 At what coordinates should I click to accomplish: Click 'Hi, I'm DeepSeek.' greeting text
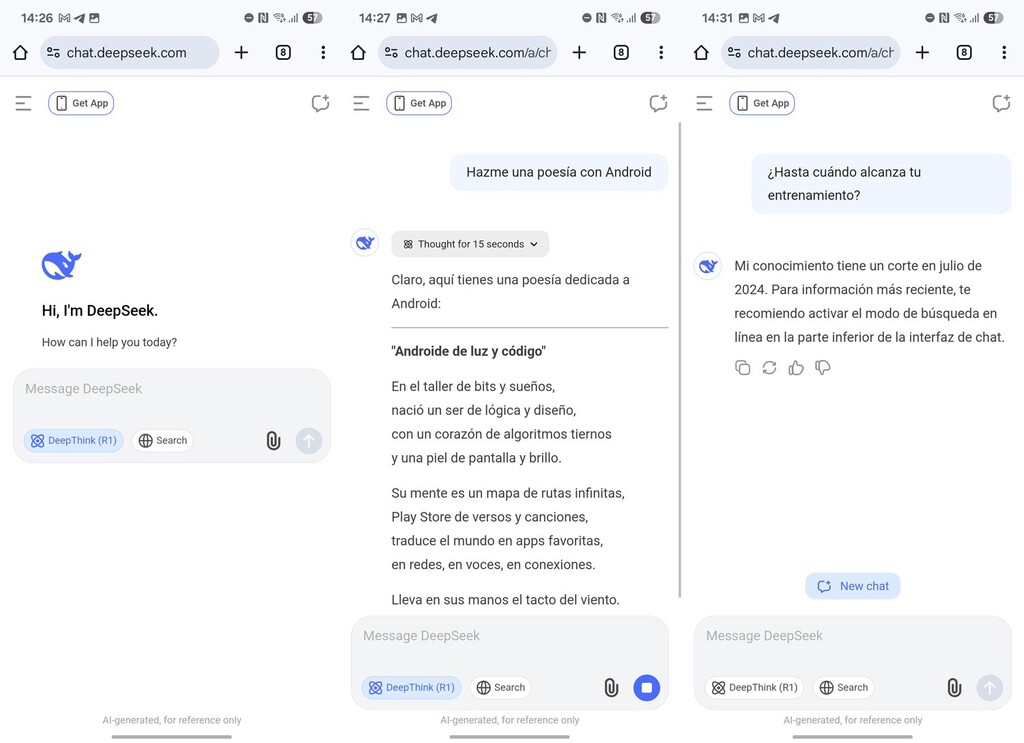[x=100, y=311]
